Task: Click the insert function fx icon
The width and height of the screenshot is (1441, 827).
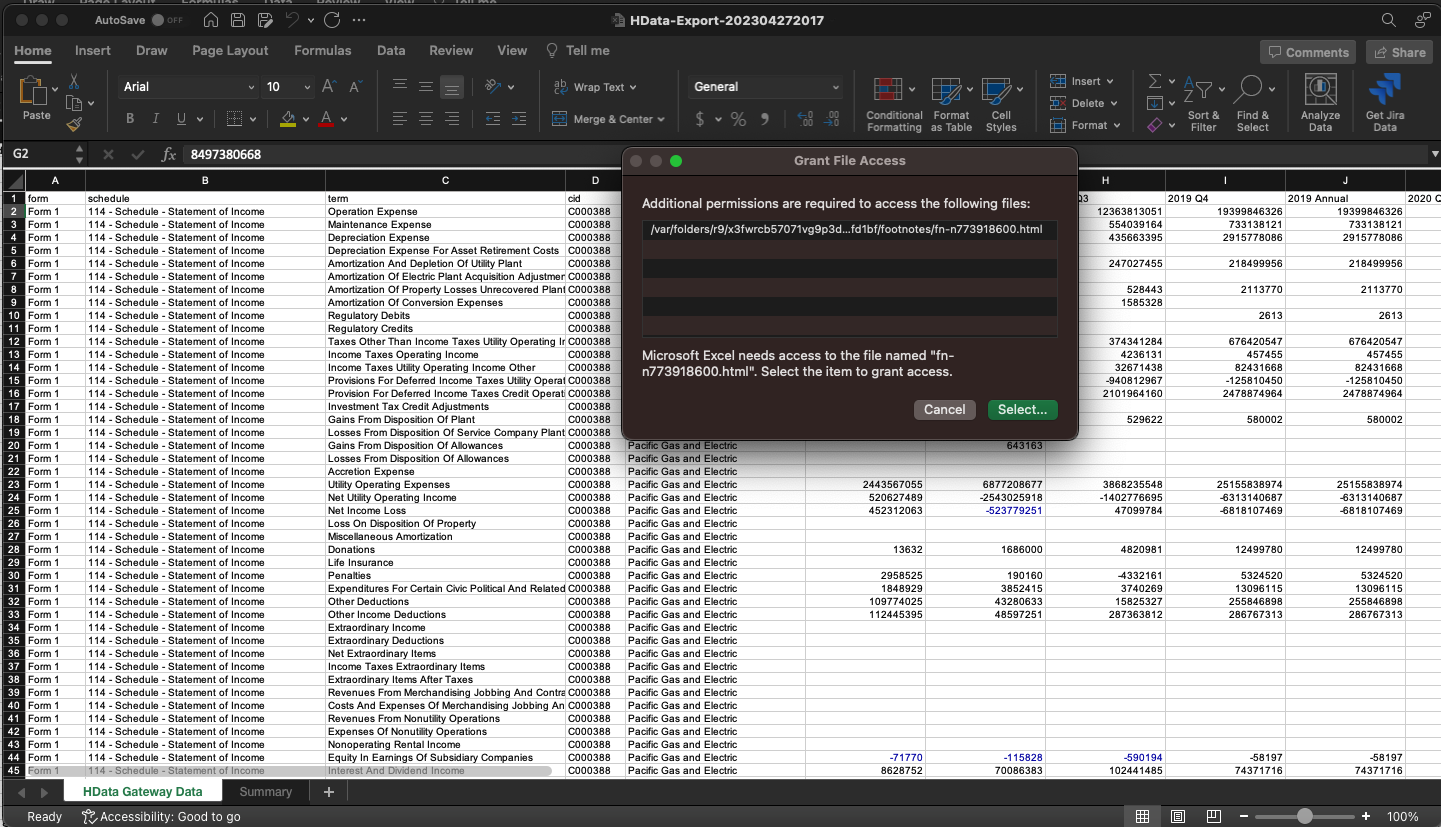Action: pyautogui.click(x=169, y=155)
